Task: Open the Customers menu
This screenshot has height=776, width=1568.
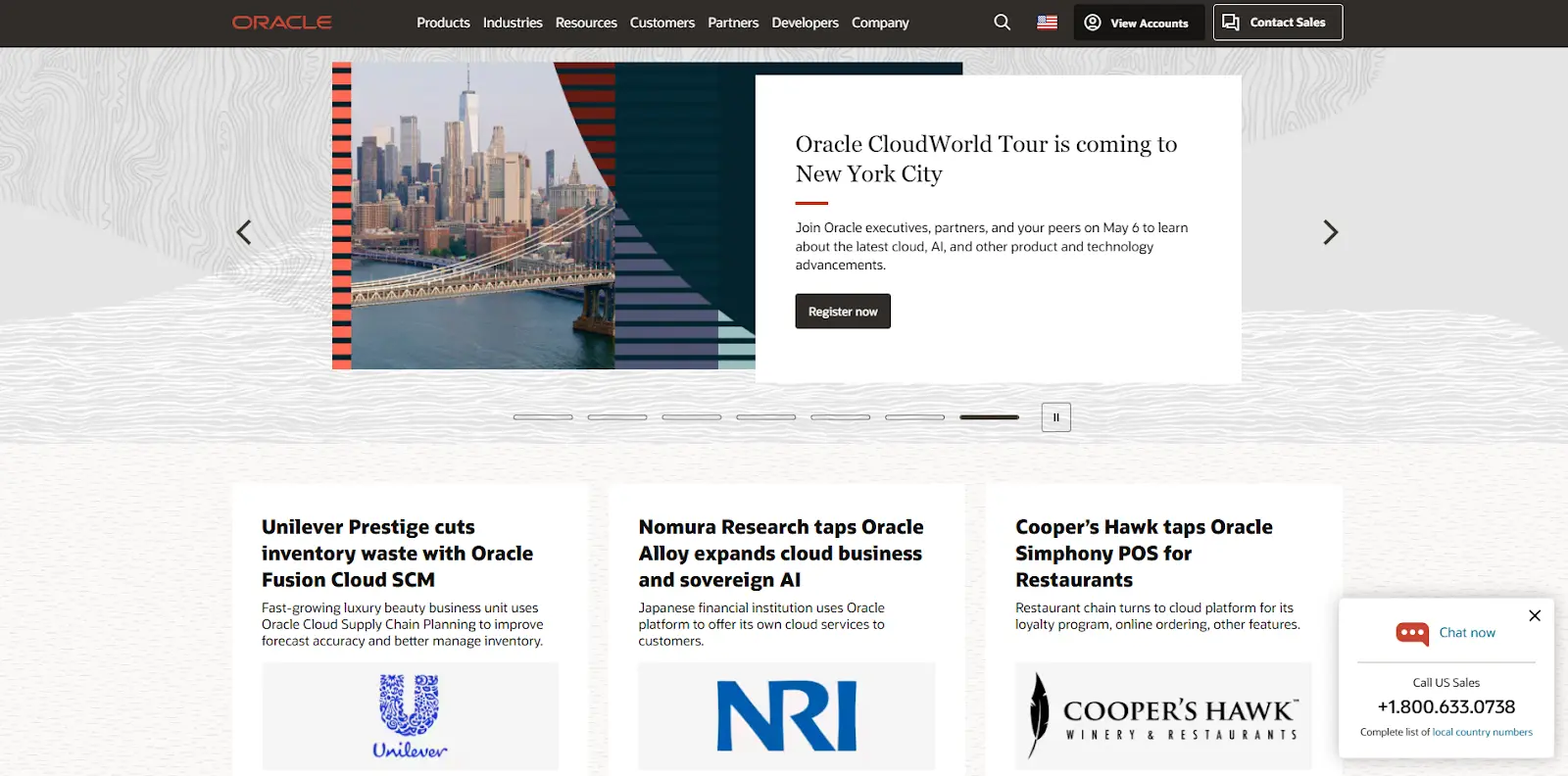Action: coord(662,23)
